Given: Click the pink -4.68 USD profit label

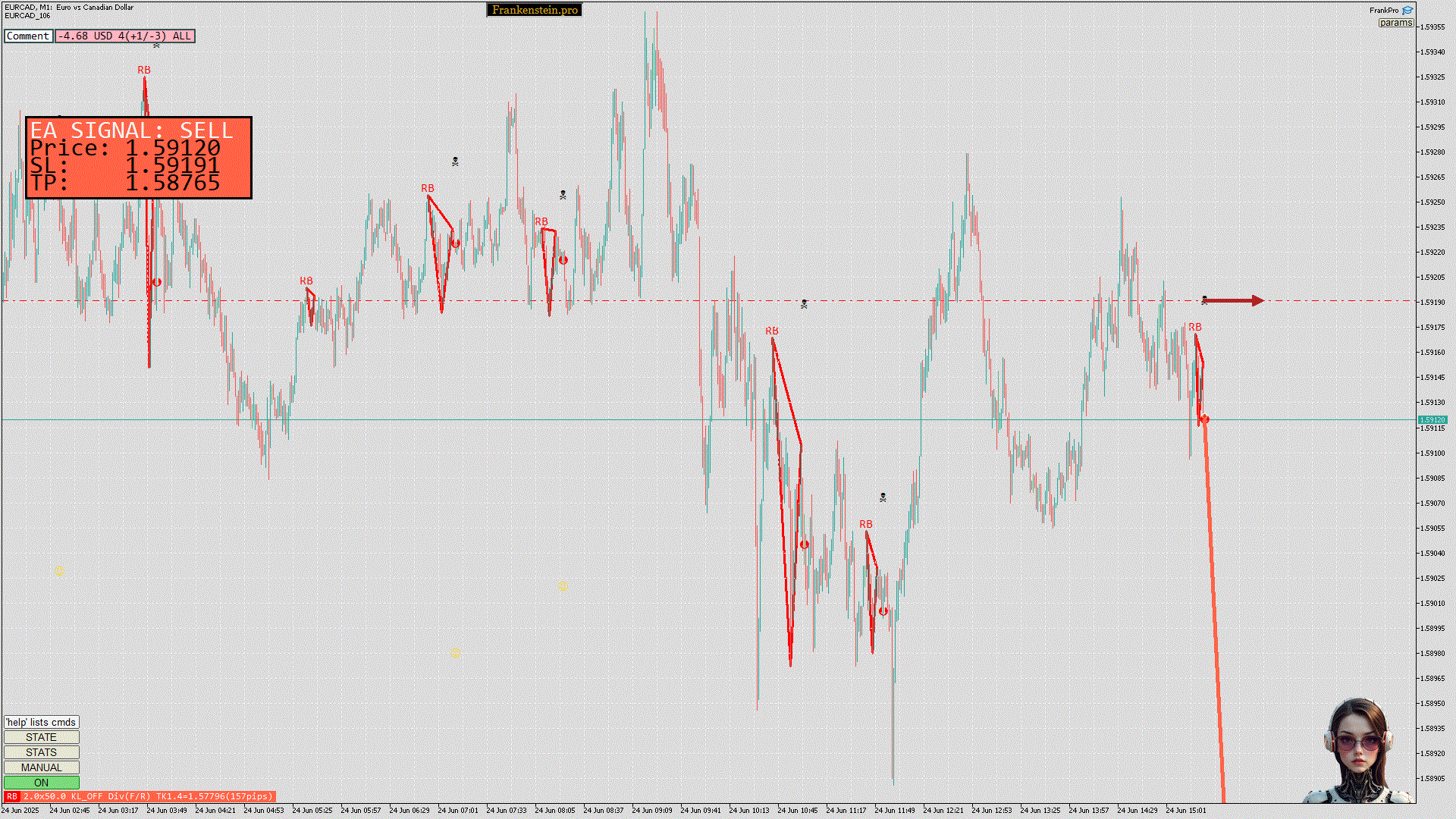Looking at the screenshot, I should [124, 36].
